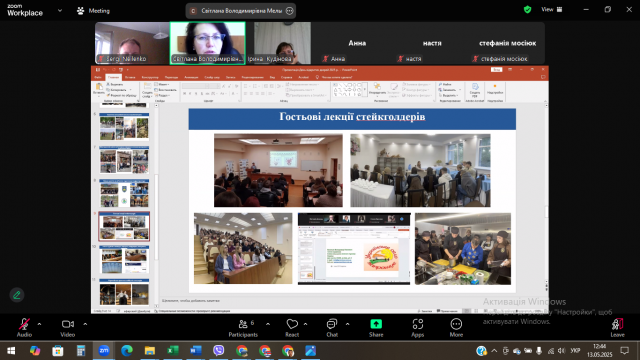
Task: Open the View layout menu
Action: (x=552, y=9)
